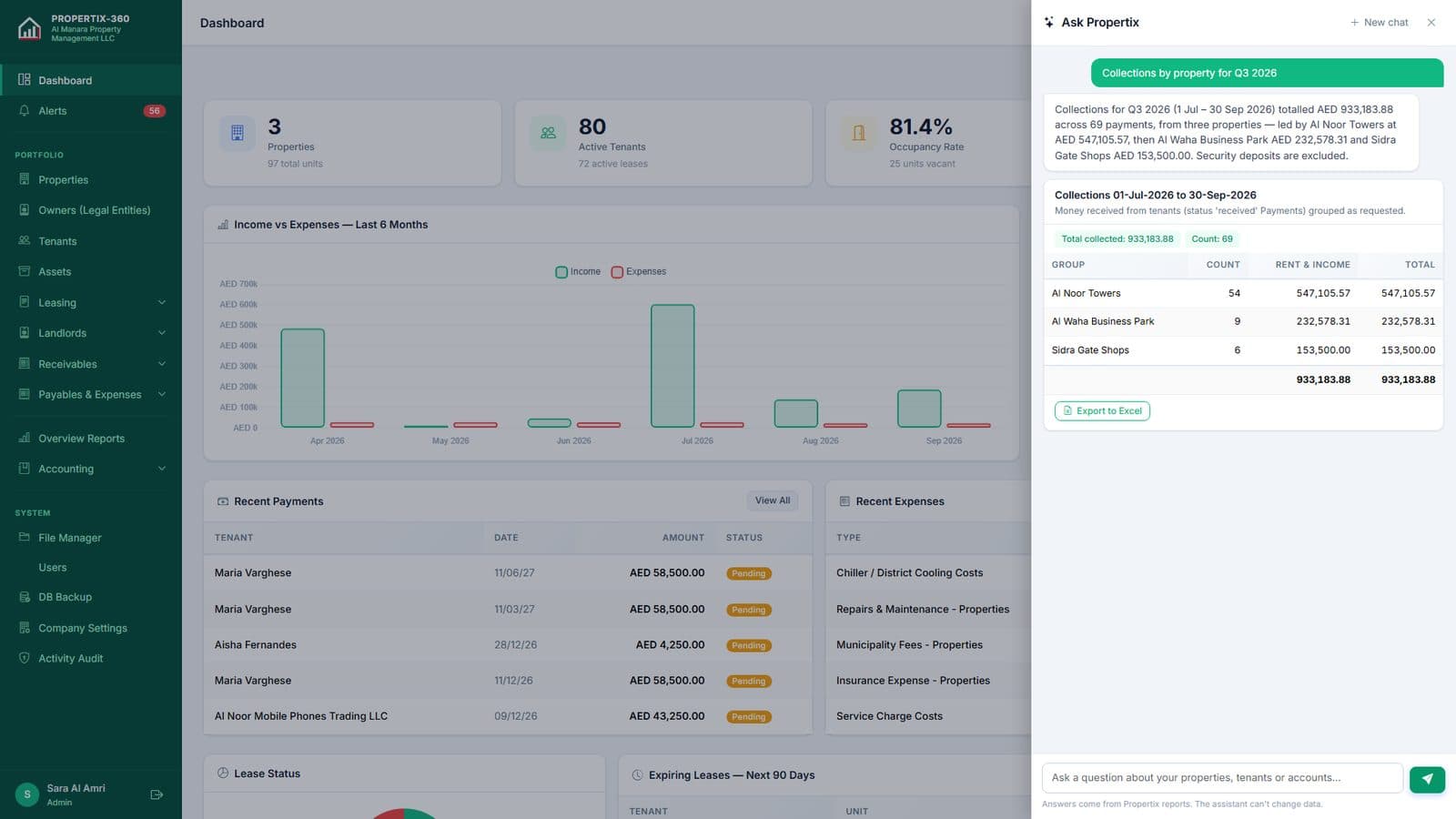Click the 56 alerts badge
Viewport: 1456px width, 819px height.
(x=155, y=111)
